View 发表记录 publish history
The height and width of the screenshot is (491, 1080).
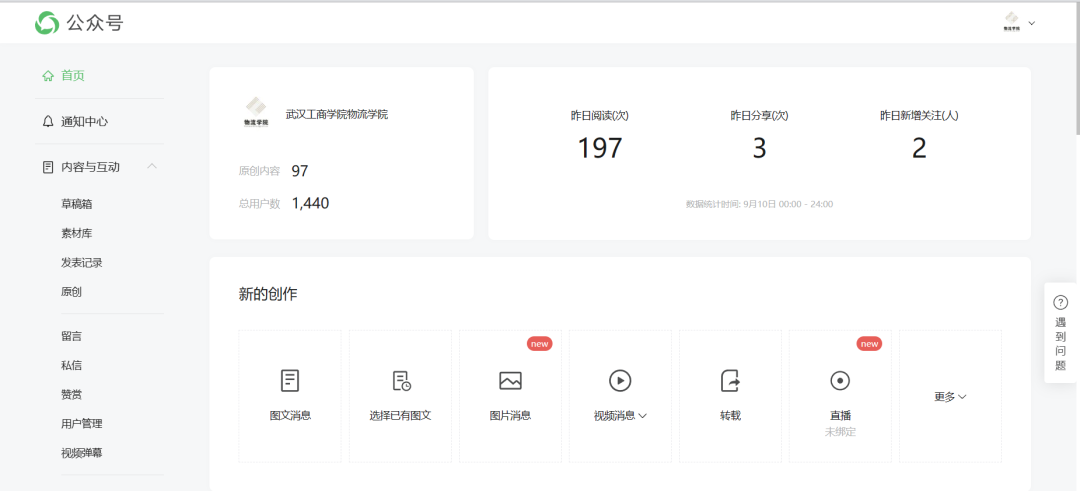click(x=82, y=263)
